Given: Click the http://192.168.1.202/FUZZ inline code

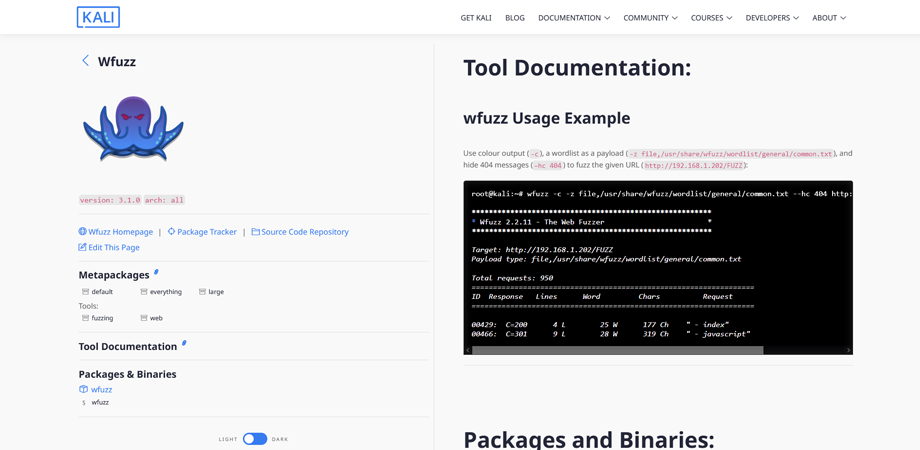Looking at the screenshot, I should [x=694, y=166].
